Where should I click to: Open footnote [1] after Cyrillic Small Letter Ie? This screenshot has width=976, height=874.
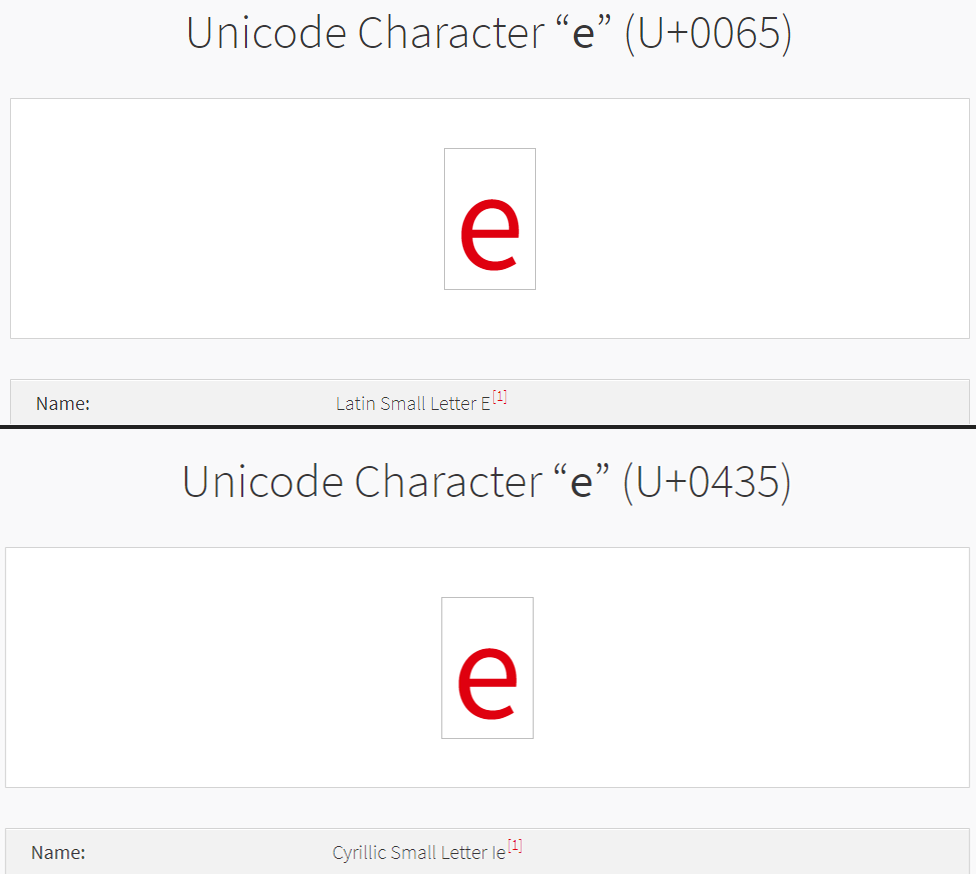[x=515, y=845]
